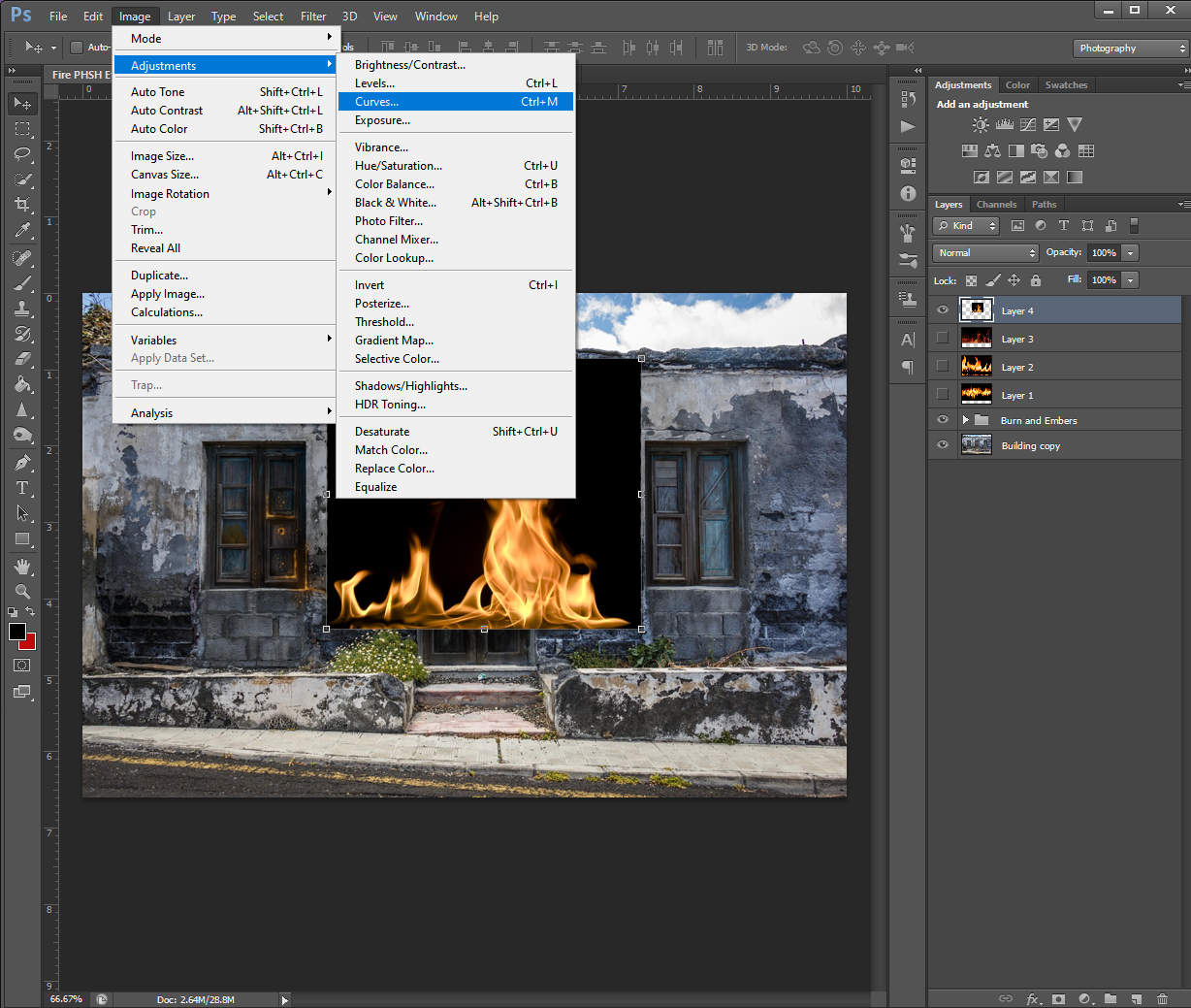Viewport: 1191px width, 1008px height.
Task: Click the Brightness/Contrast adjustment icon
Action: coord(981,125)
